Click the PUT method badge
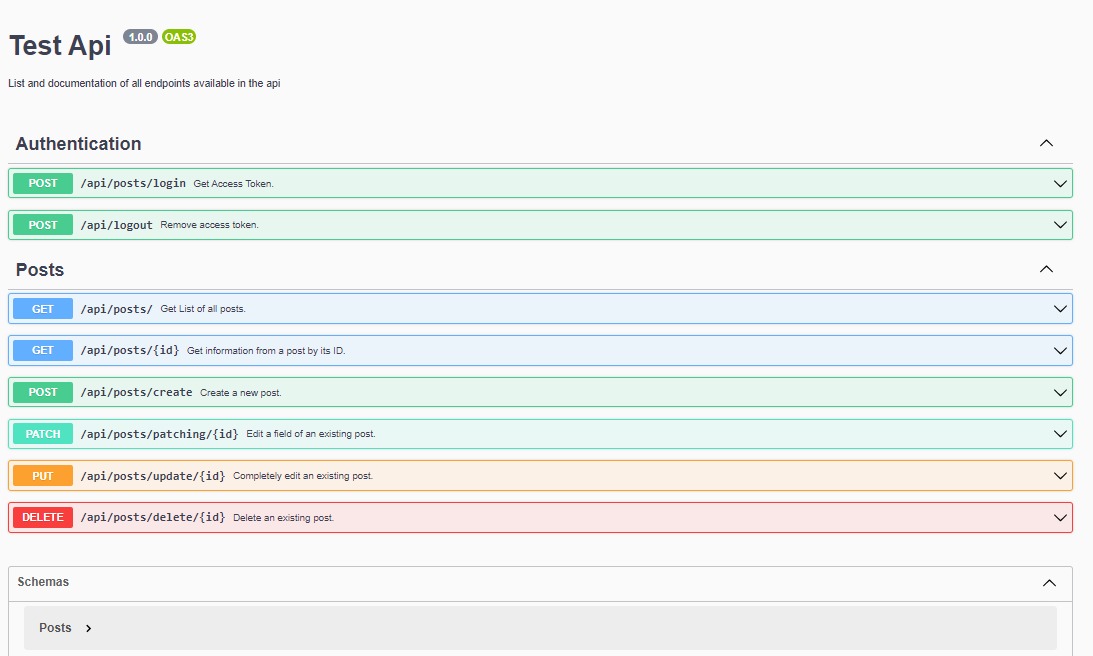Screen dimensions: 1093x656 click(43, 476)
